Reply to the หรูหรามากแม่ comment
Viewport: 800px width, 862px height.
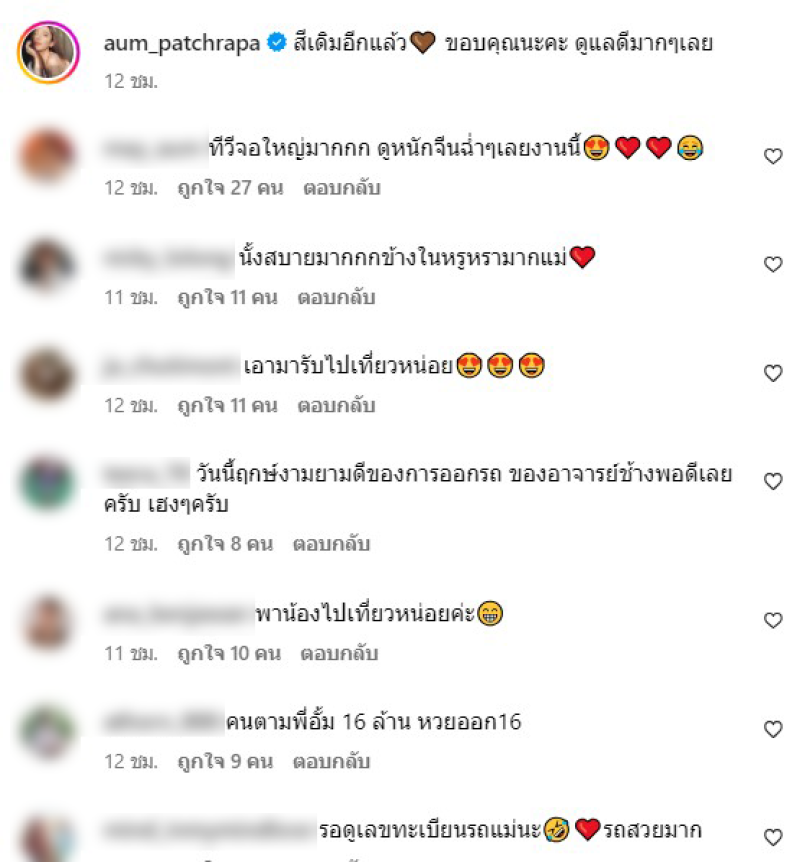(x=336, y=297)
